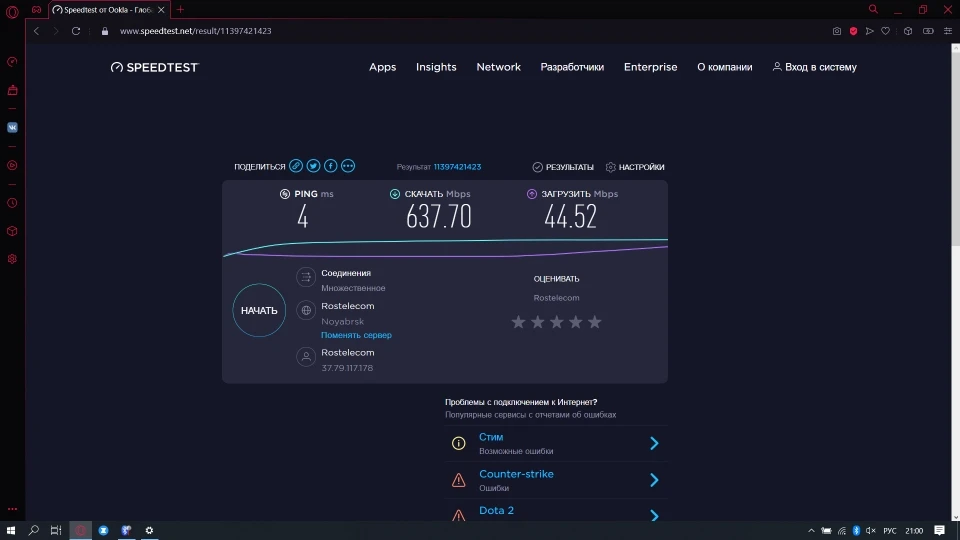This screenshot has width=960, height=540.
Task: Copy the result link via share icon
Action: click(296, 166)
